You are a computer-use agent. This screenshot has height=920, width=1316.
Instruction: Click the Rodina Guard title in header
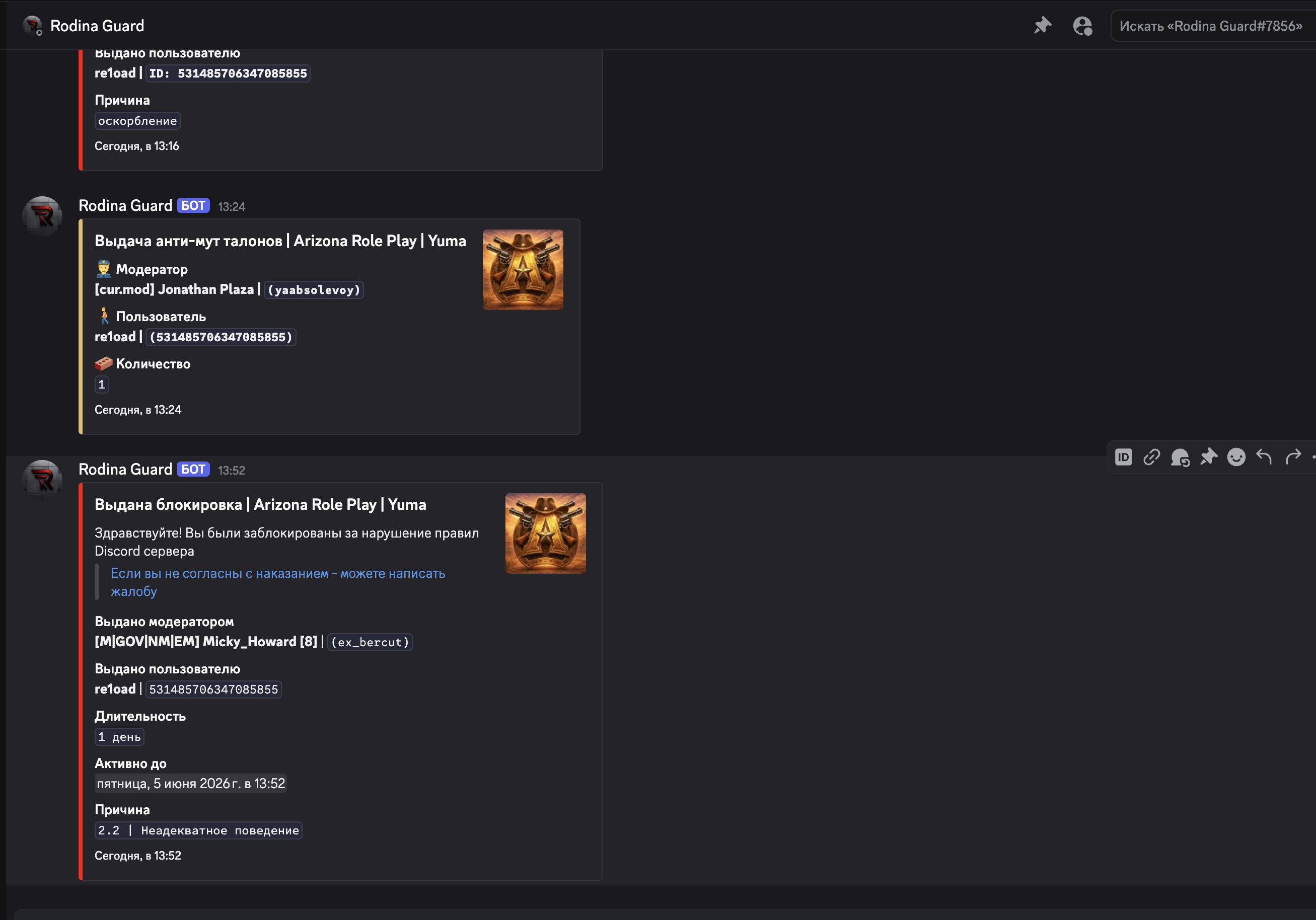[97, 26]
